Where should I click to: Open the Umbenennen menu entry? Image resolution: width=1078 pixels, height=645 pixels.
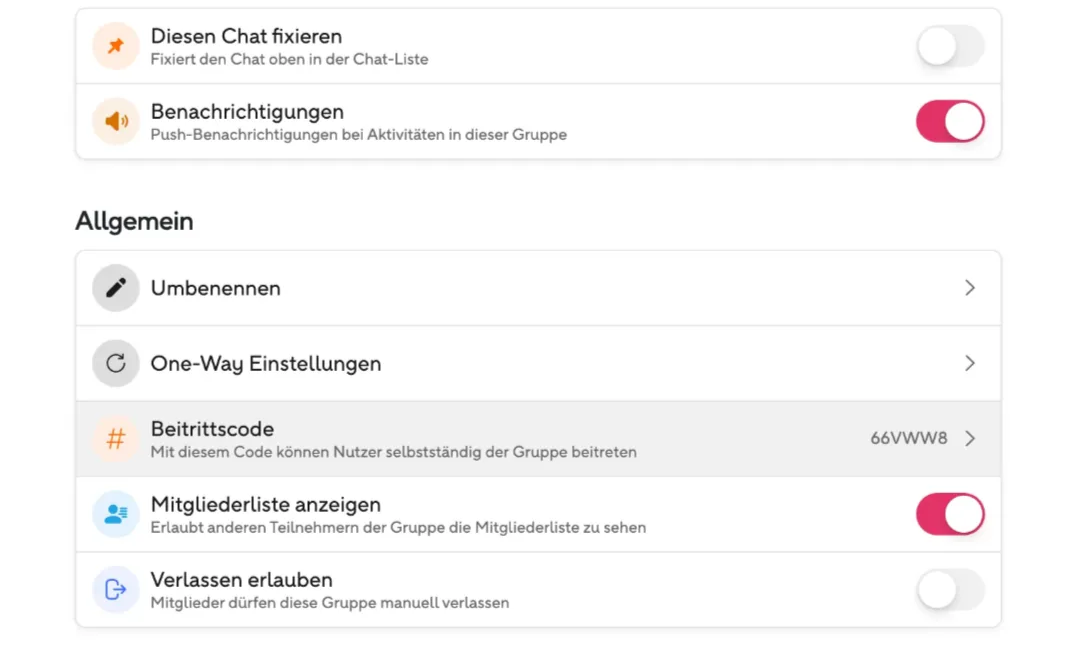coord(538,288)
